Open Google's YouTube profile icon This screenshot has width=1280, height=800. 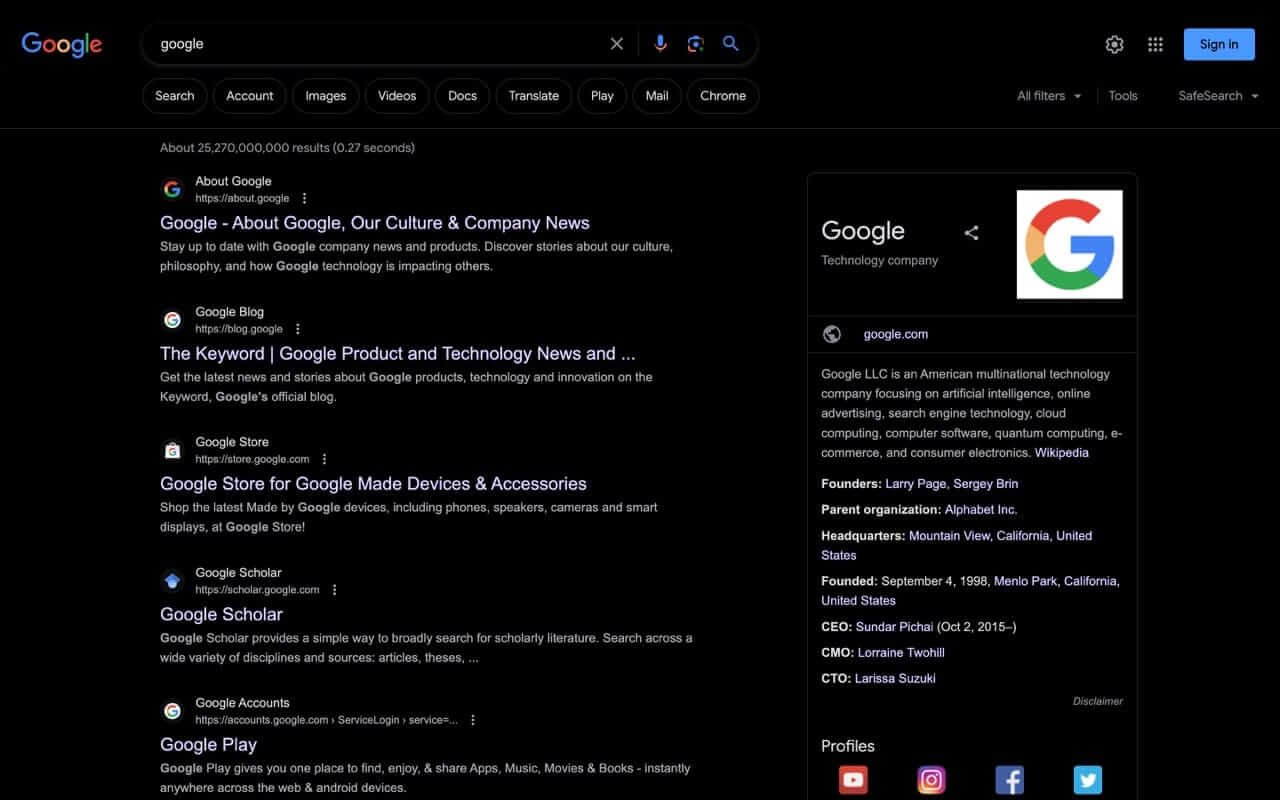pyautogui.click(x=853, y=780)
